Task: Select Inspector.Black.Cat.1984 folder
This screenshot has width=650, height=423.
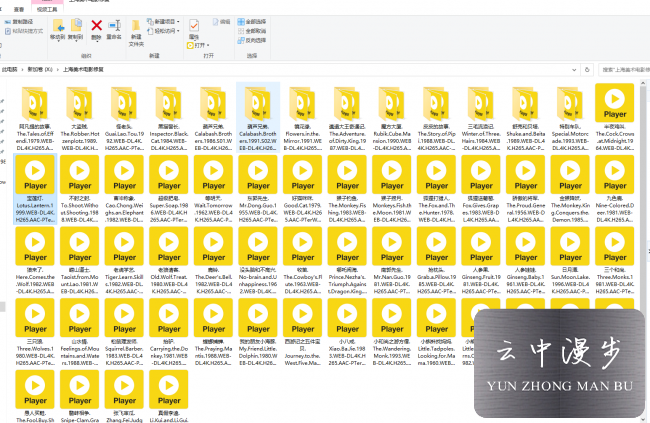Action: coord(169,117)
